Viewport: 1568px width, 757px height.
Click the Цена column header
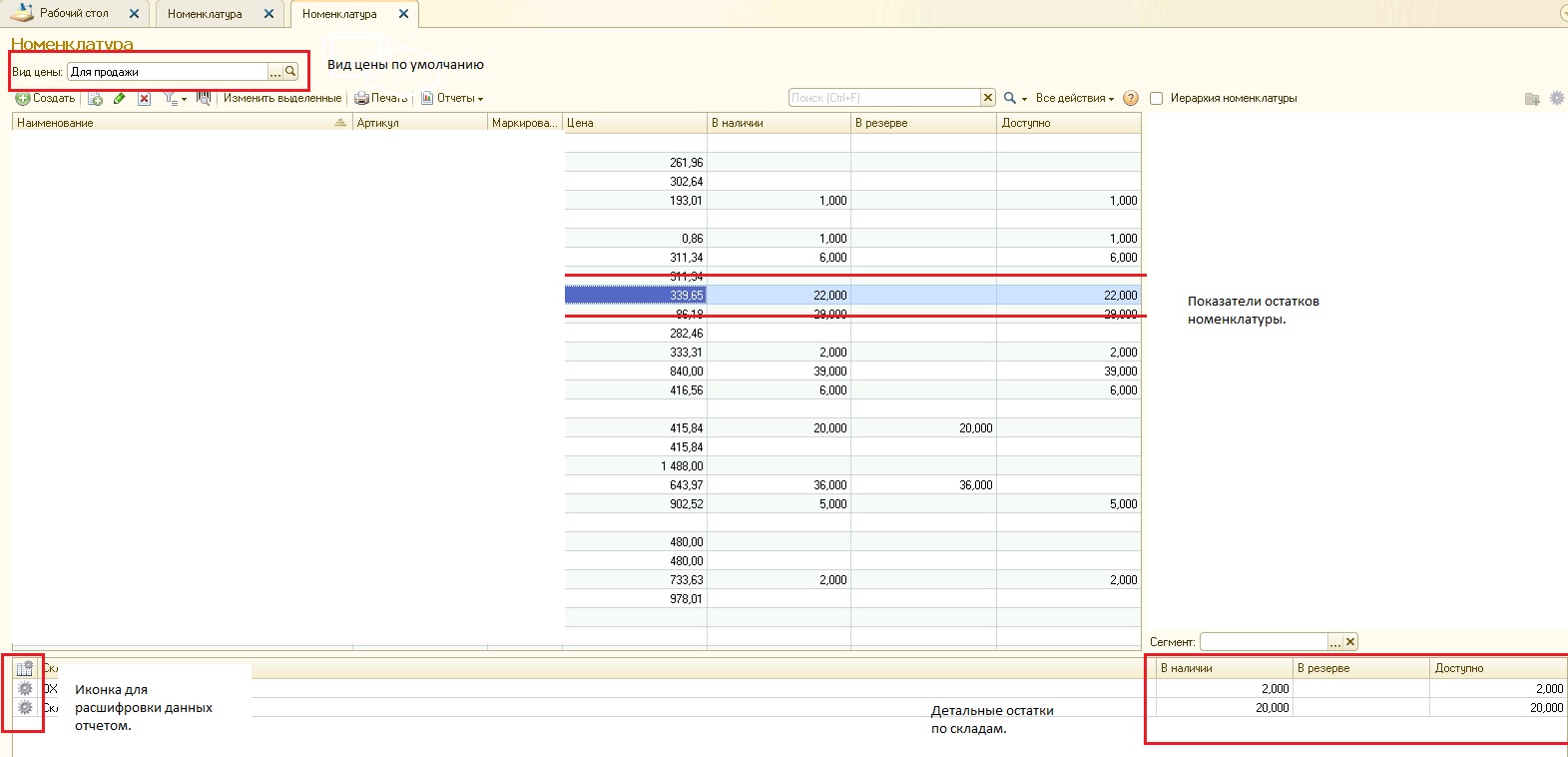[x=635, y=123]
